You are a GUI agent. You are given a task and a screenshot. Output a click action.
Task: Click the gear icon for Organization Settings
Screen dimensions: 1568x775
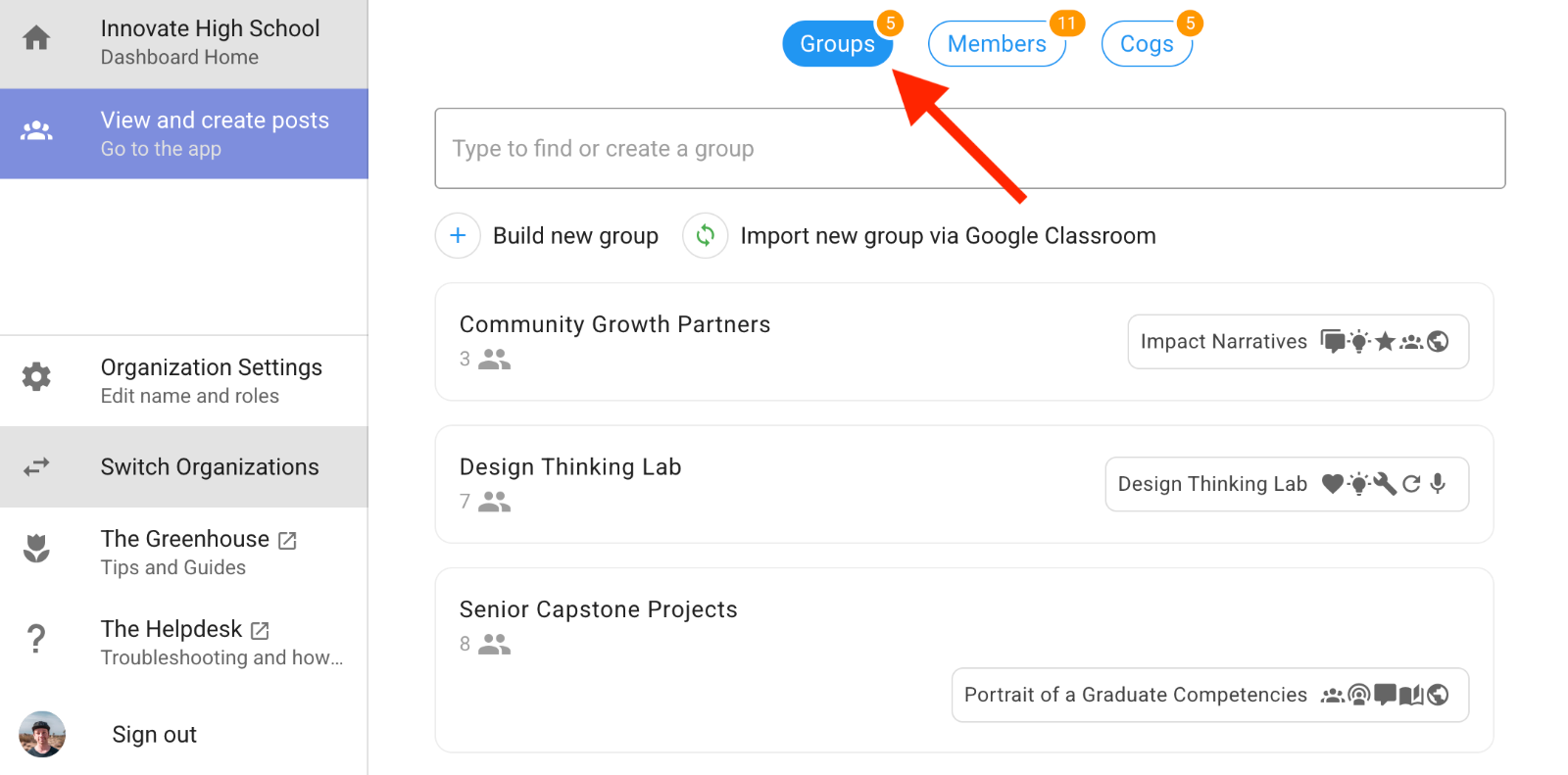click(x=36, y=377)
